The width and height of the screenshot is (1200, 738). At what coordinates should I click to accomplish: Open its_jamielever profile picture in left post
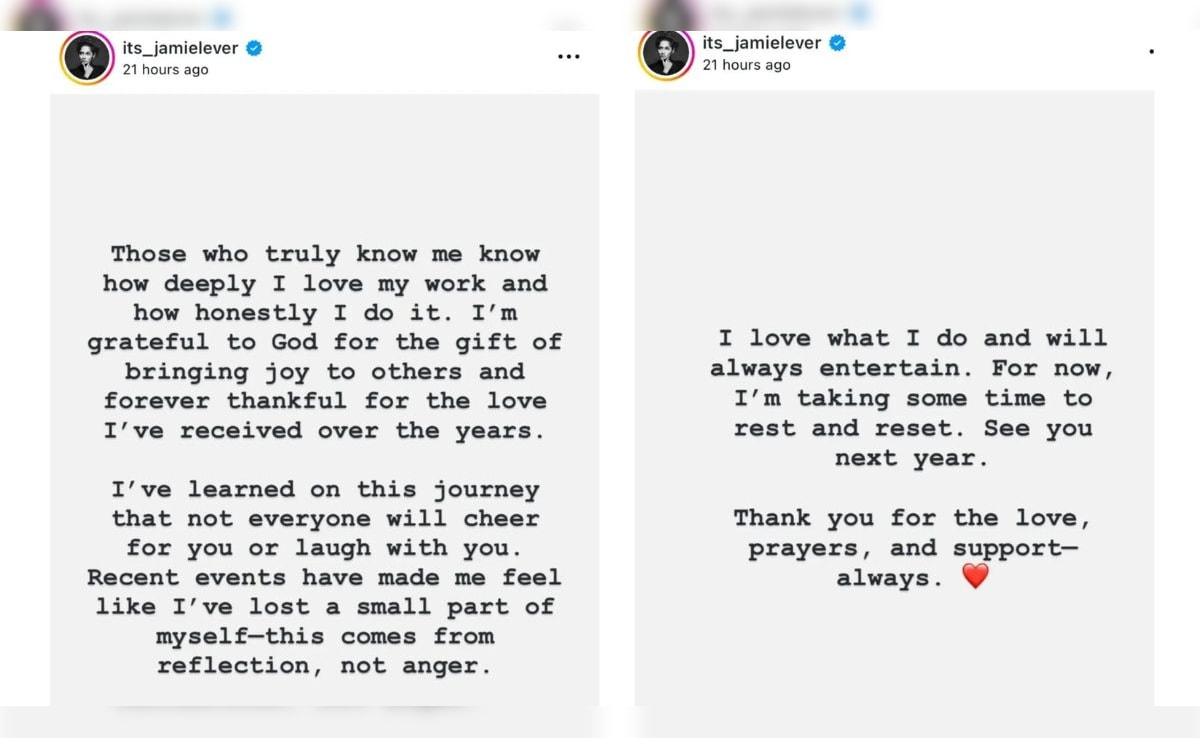coord(87,58)
